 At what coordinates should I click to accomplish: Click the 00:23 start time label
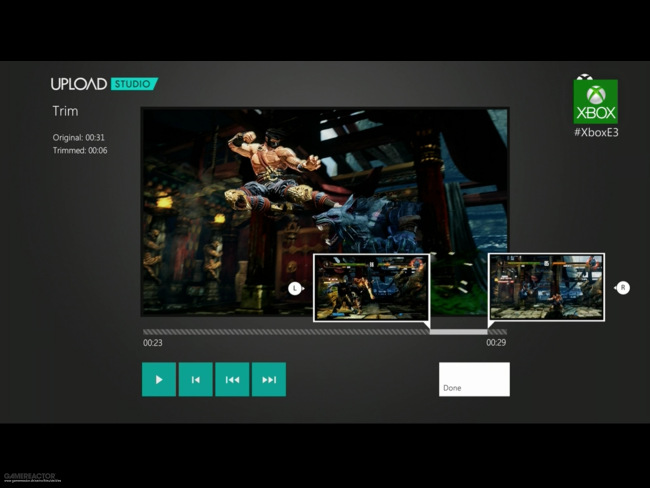tap(153, 343)
